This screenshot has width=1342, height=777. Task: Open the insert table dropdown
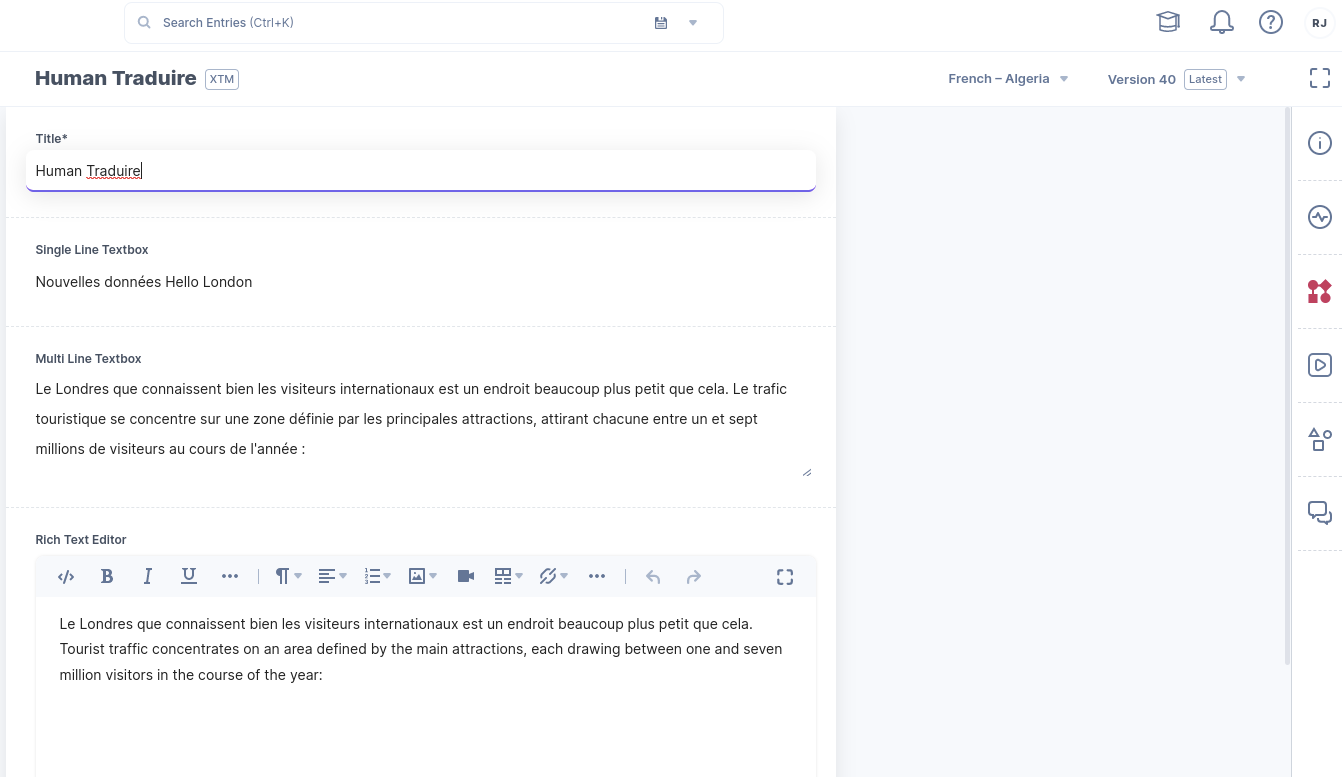508,576
